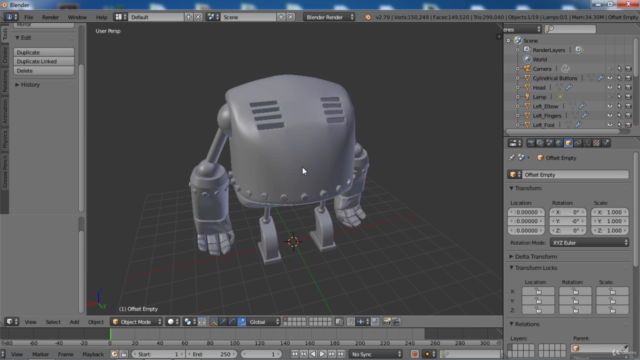
Task: Open the Blender Render engine dropdown
Action: click(329, 17)
